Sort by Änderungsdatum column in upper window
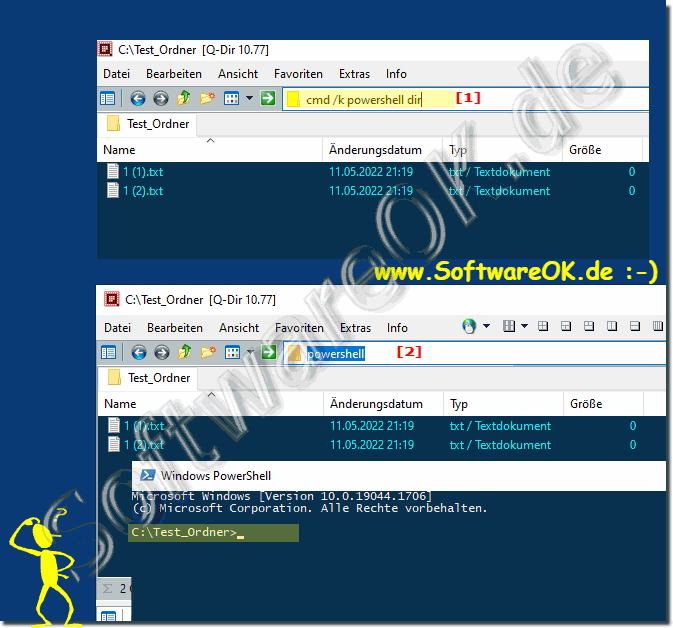This screenshot has height=628, width=673. coord(382,150)
